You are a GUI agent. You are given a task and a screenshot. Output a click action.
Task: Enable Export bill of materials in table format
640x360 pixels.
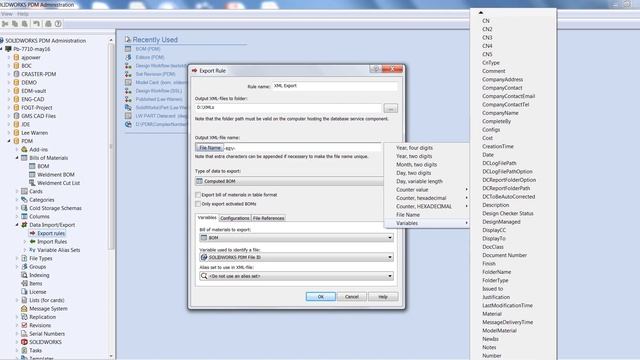(x=198, y=195)
